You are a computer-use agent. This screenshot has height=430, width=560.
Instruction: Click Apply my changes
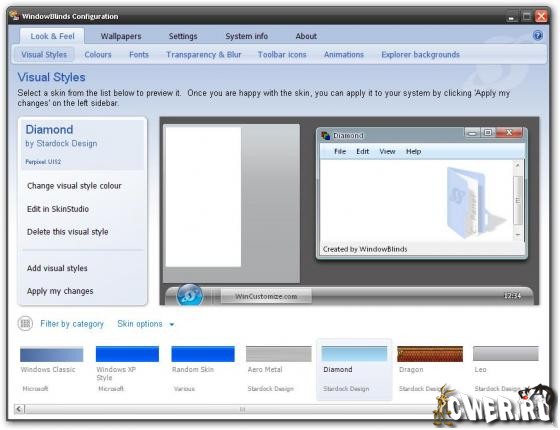pos(60,291)
